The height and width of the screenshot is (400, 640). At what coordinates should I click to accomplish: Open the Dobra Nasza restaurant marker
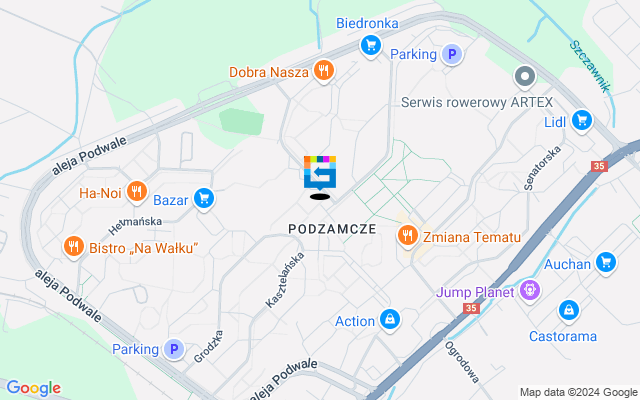[324, 71]
